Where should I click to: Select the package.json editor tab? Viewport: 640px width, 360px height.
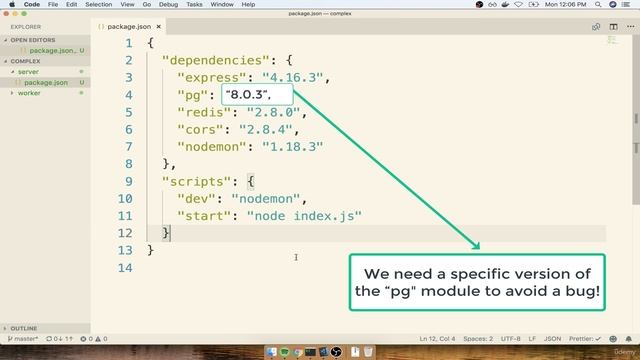point(129,27)
